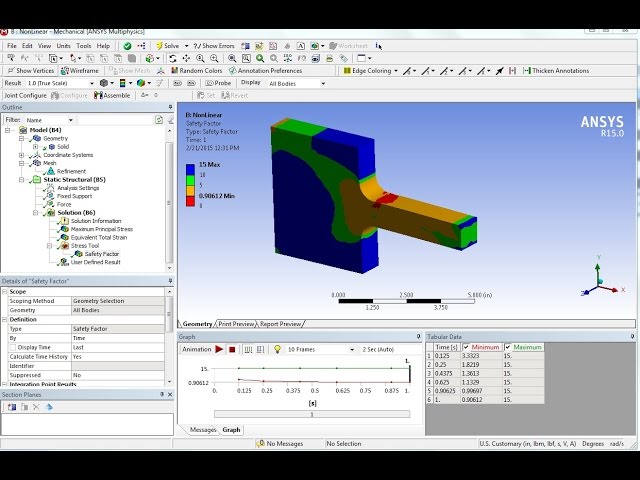Toggle Wireframe display
The image size is (640, 480).
point(80,71)
